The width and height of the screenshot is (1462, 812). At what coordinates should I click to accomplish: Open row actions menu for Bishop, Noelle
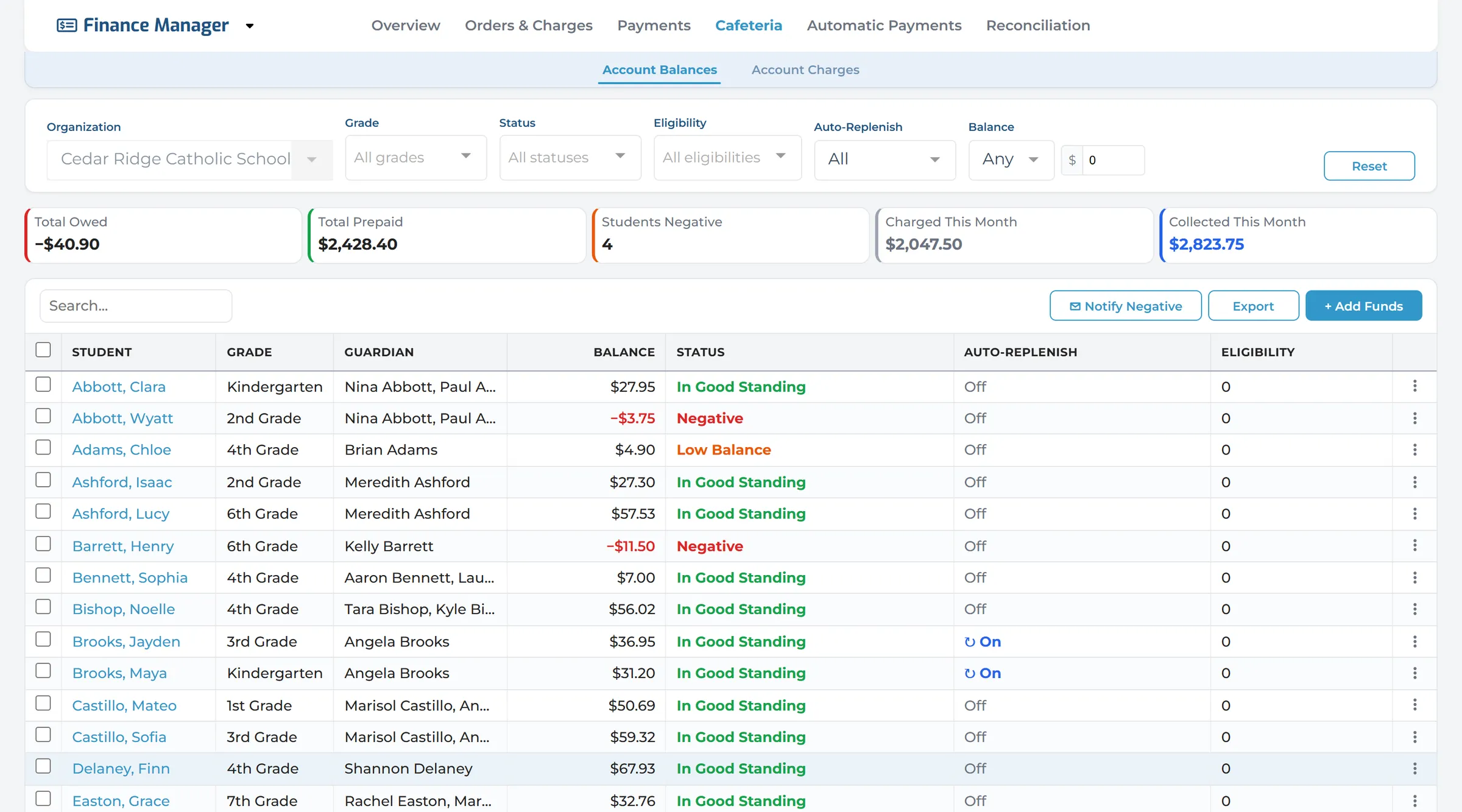coord(1414,609)
